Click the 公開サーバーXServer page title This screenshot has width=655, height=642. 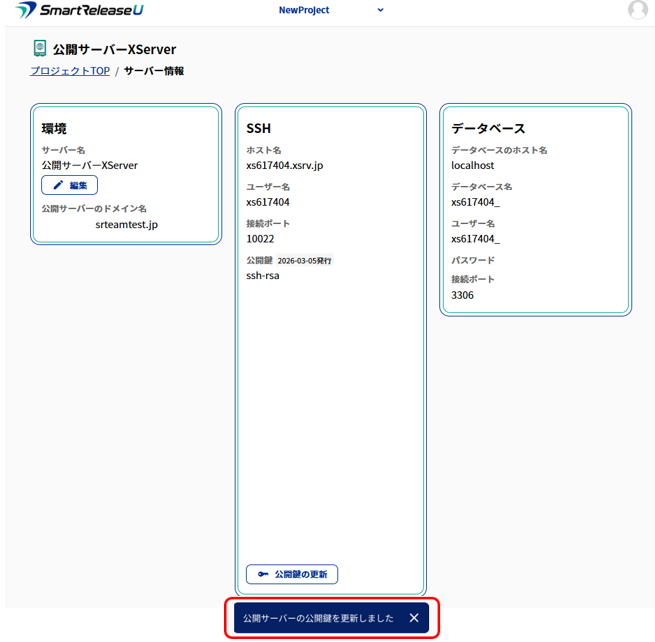[114, 49]
